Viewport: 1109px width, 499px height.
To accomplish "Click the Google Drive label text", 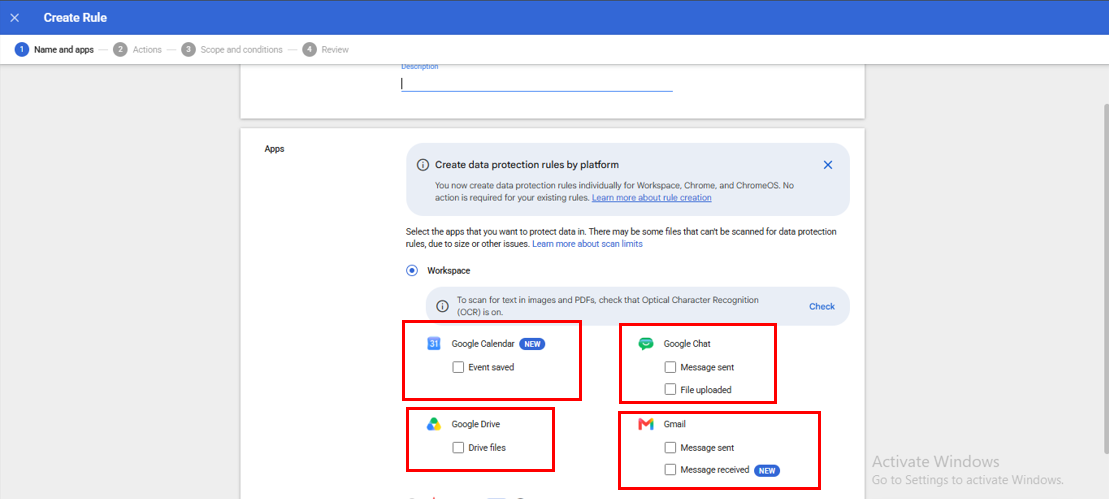I will point(475,425).
